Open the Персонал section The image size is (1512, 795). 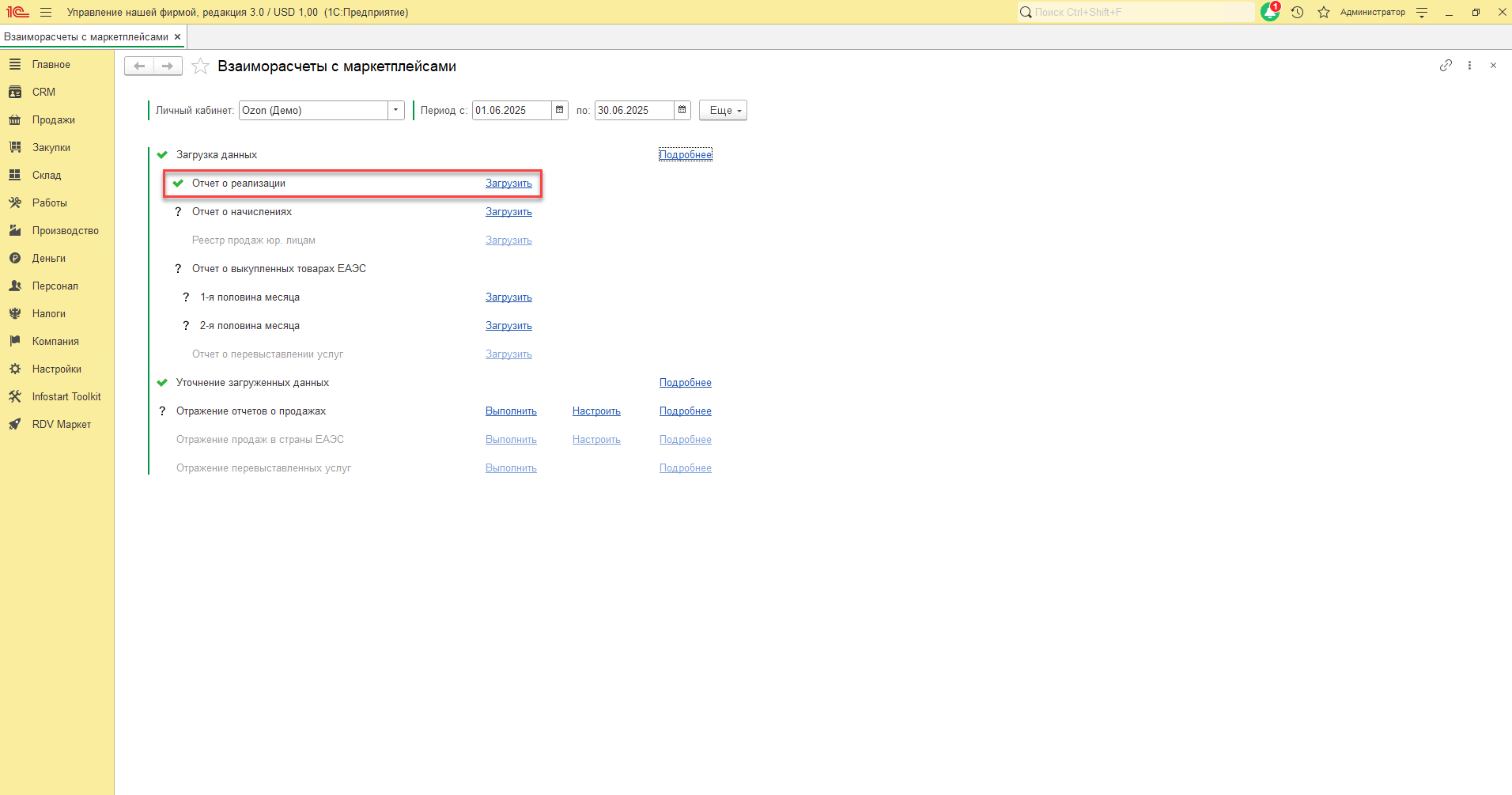pos(57,286)
